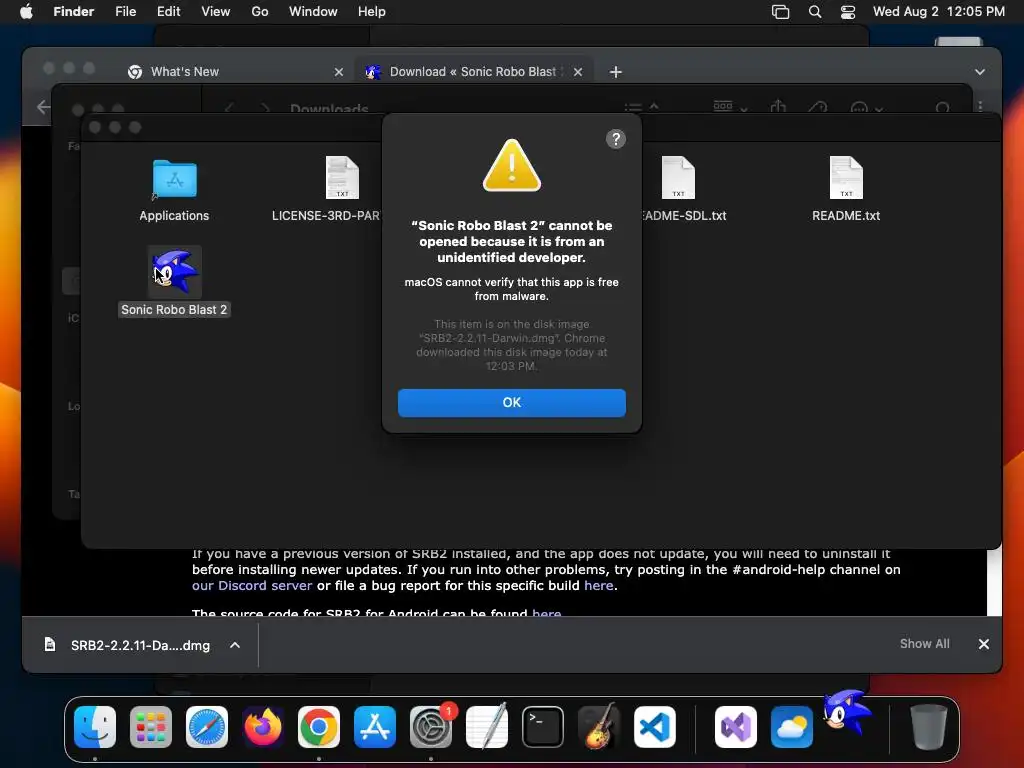1024x768 pixels.
Task: Click Show All downloads
Action: (924, 644)
